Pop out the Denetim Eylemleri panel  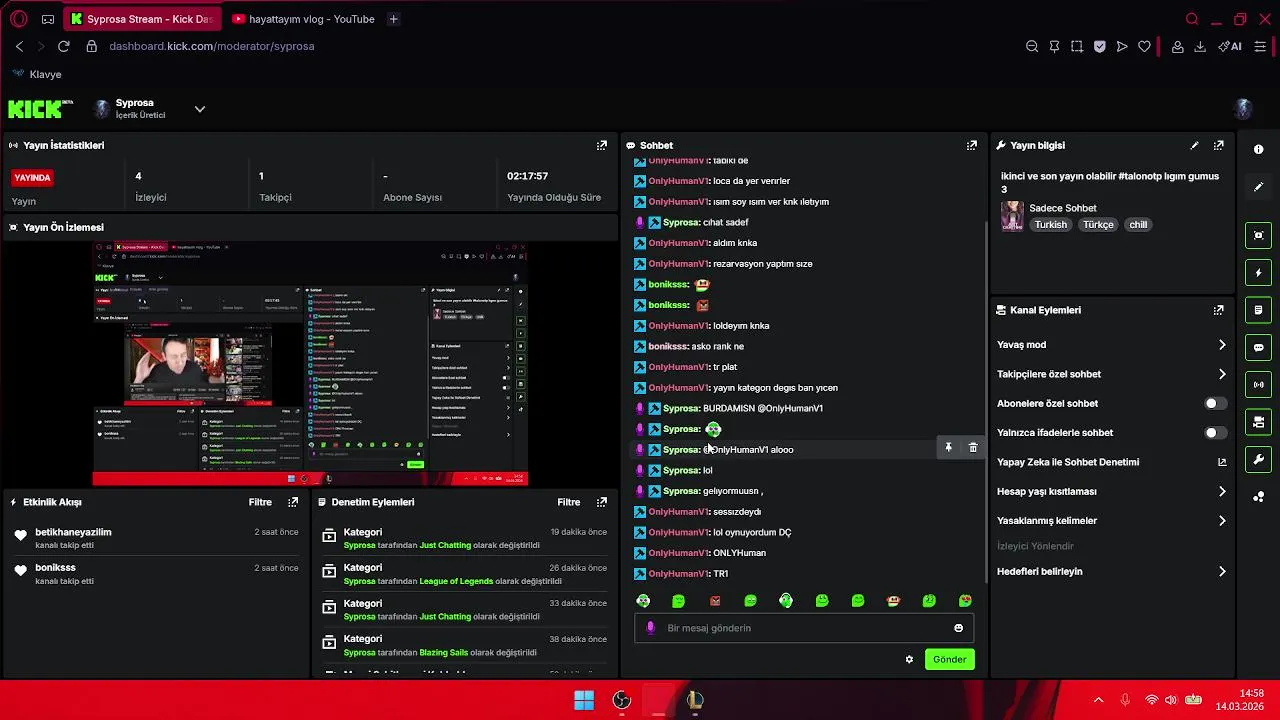(601, 502)
